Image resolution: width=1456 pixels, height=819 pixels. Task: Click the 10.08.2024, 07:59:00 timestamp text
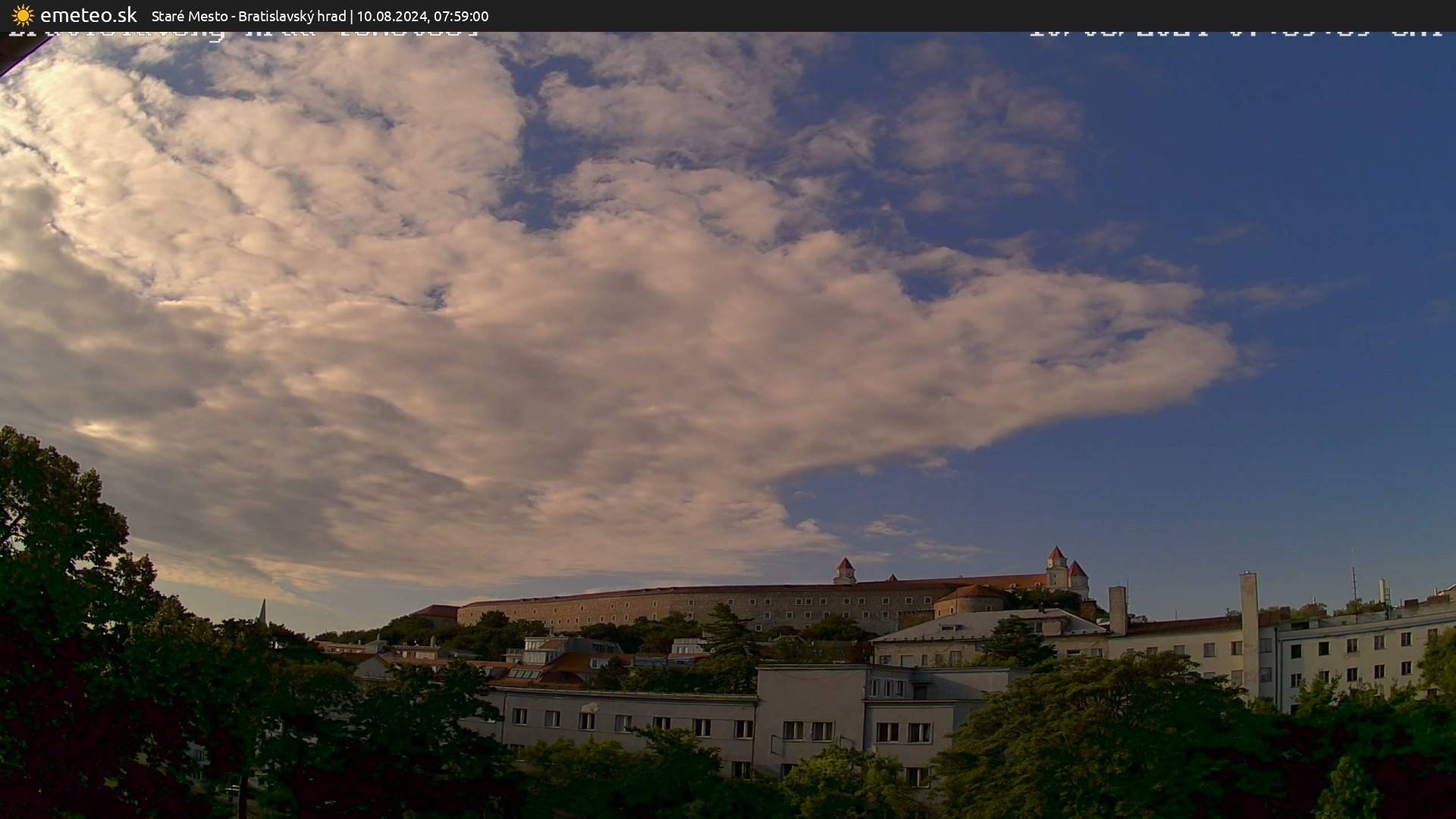(x=422, y=16)
